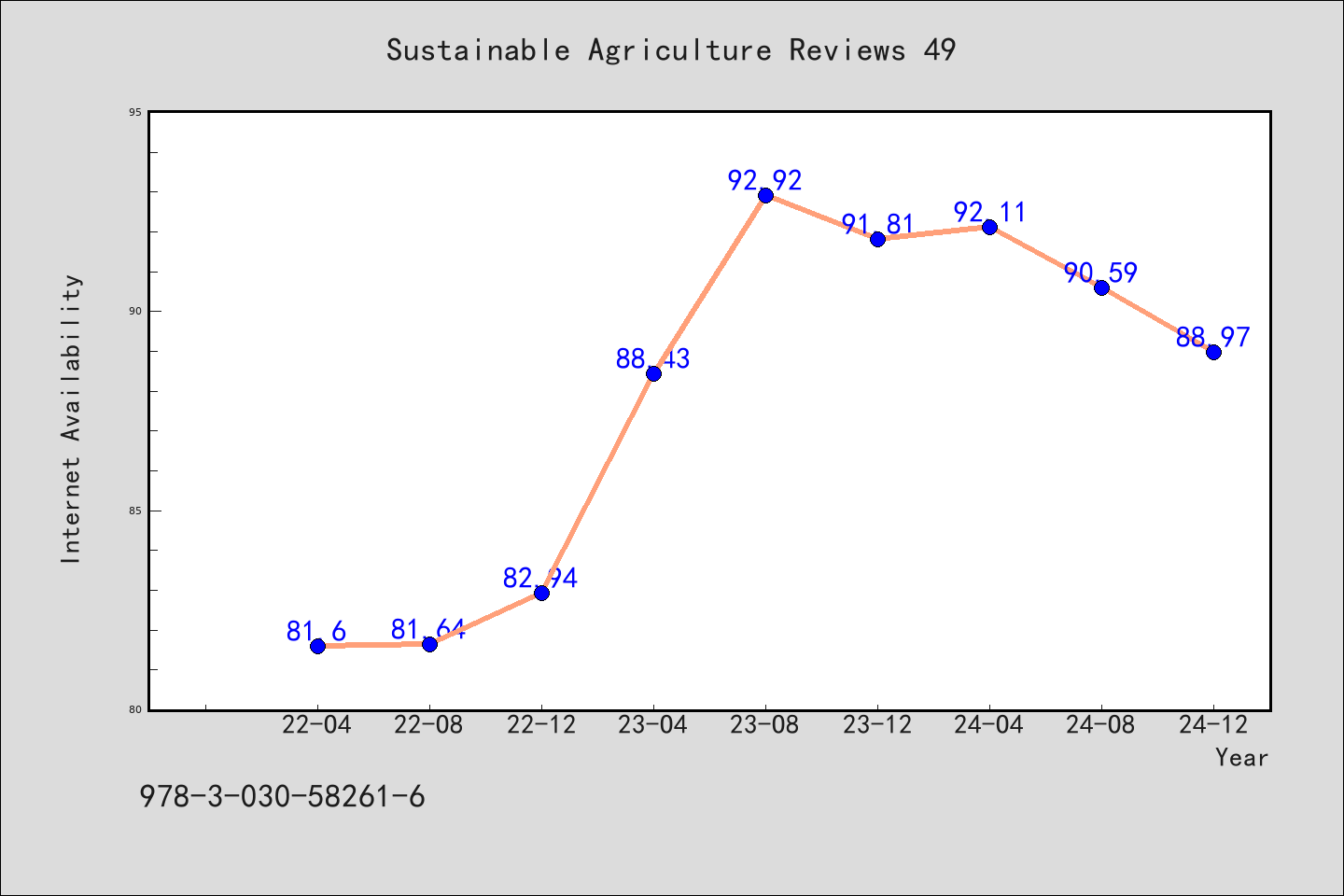Click the 81.6 value label
Image resolution: width=1344 pixels, height=896 pixels.
tap(316, 632)
